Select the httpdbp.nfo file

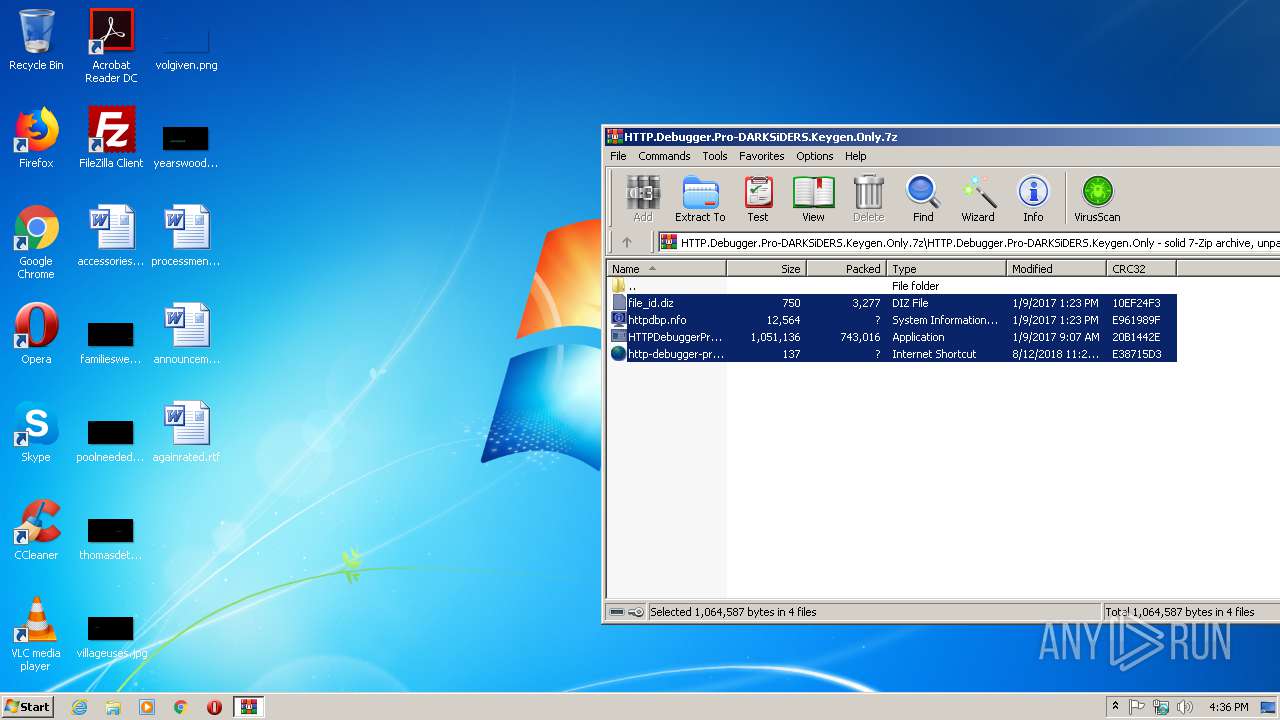pyautogui.click(x=891, y=320)
